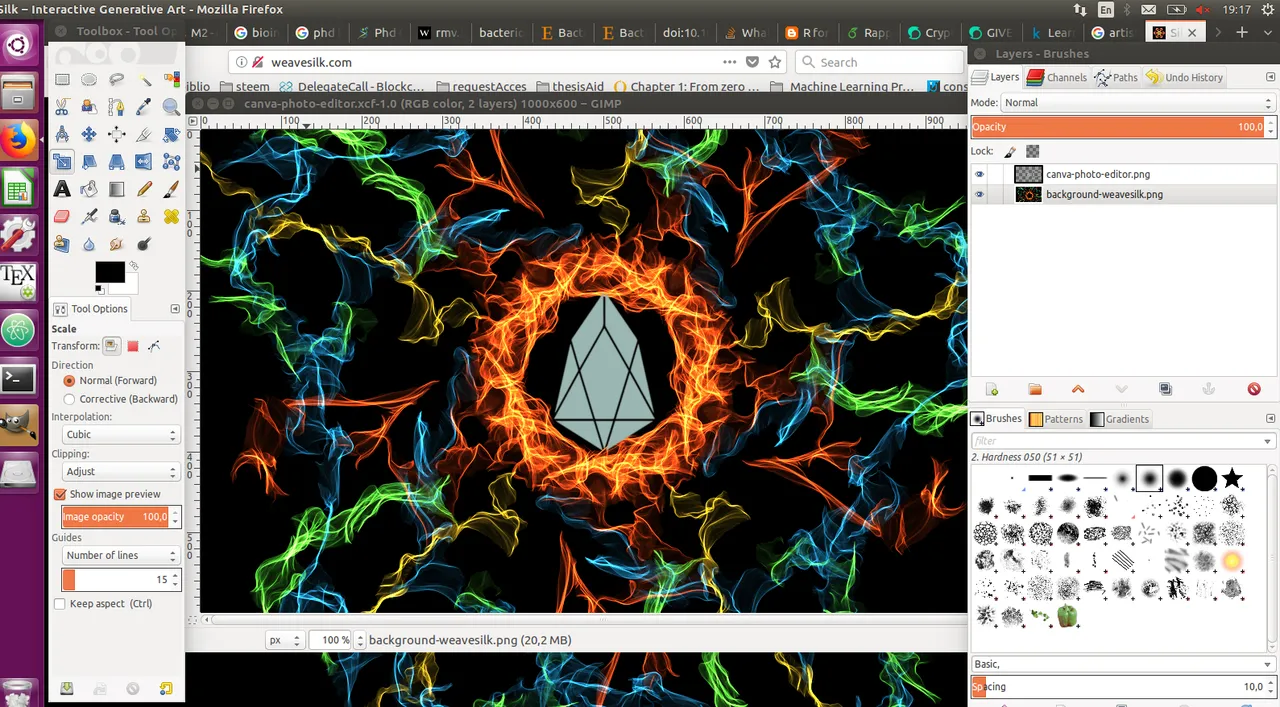Select the Smudge tool
1280x707 pixels.
[117, 243]
